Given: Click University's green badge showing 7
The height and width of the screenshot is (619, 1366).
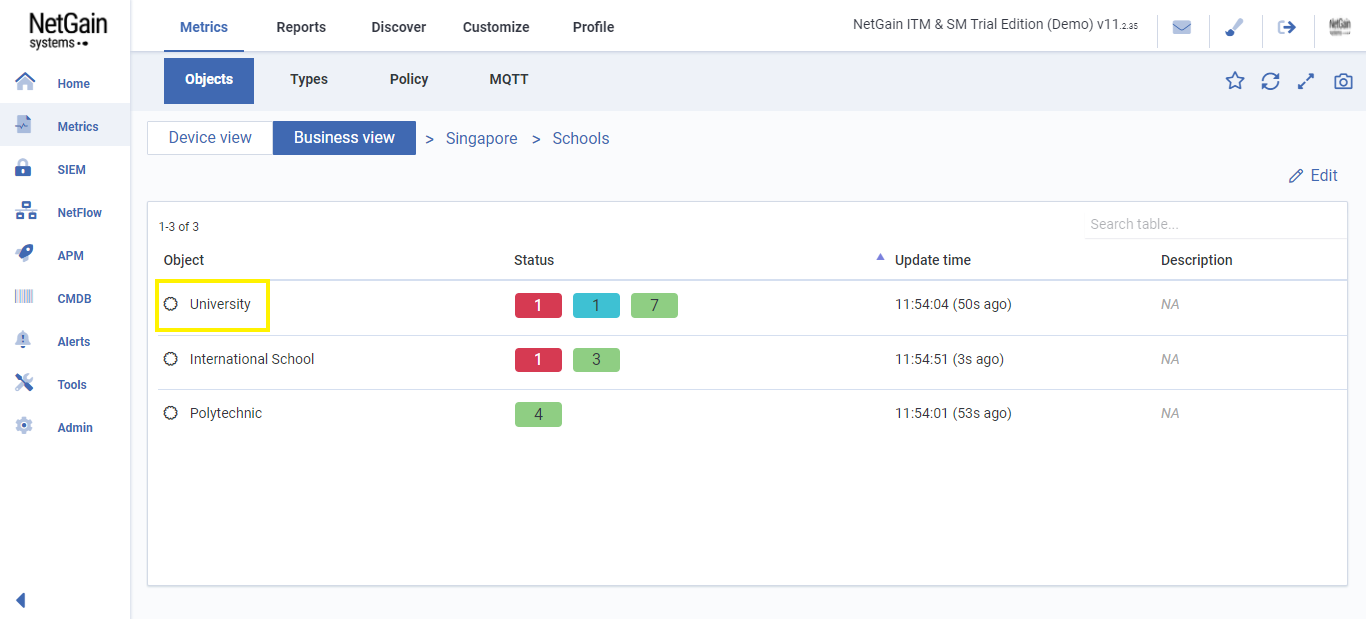Looking at the screenshot, I should (654, 305).
